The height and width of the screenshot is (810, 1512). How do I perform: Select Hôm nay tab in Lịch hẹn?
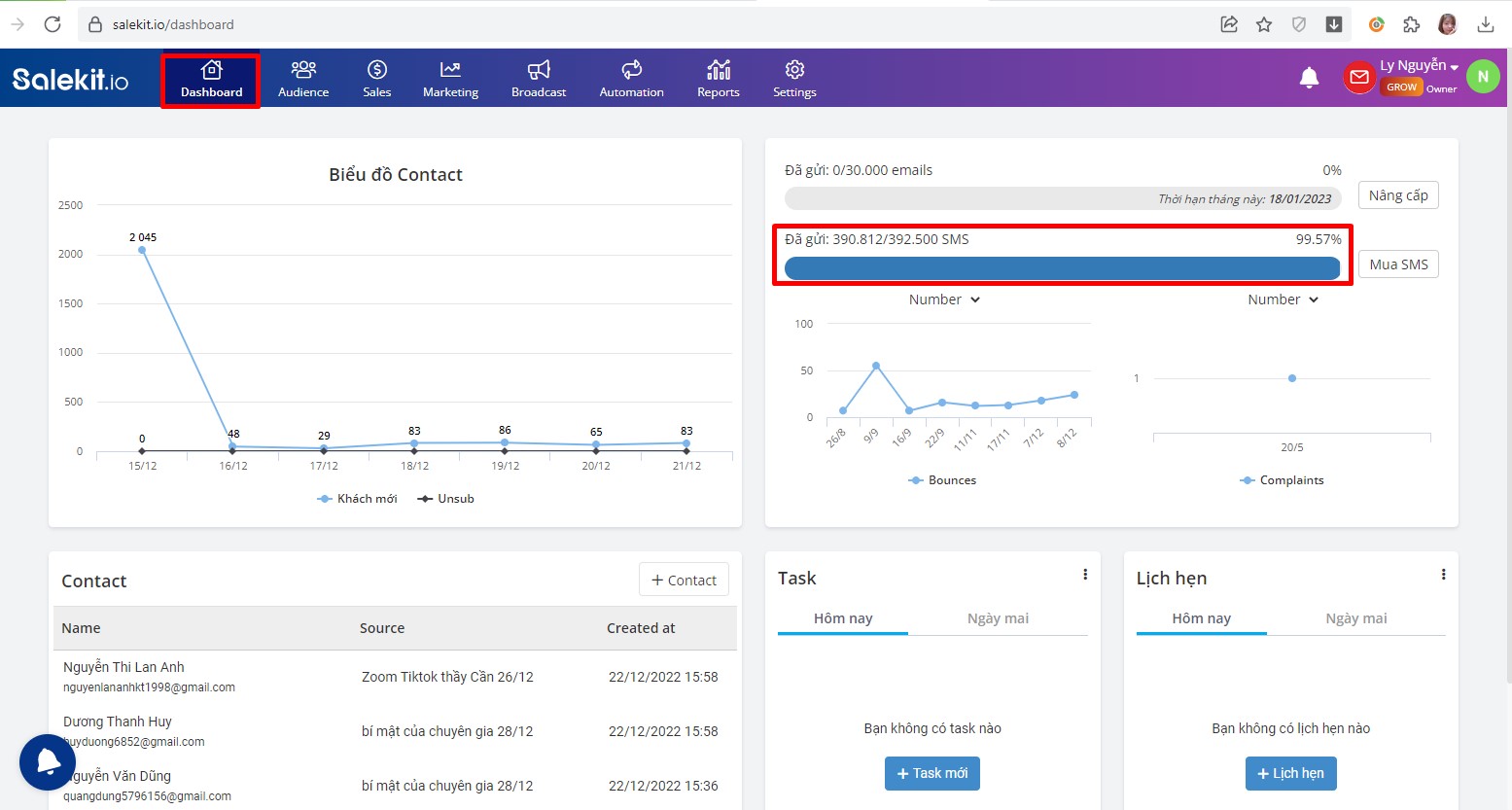point(1201,618)
